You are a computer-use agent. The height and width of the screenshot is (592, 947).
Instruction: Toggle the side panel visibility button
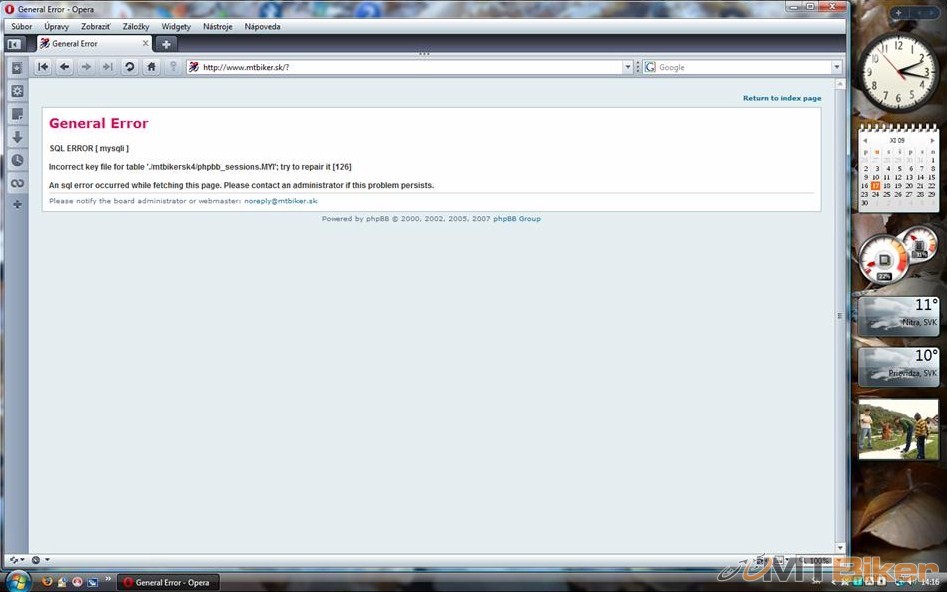(14, 44)
